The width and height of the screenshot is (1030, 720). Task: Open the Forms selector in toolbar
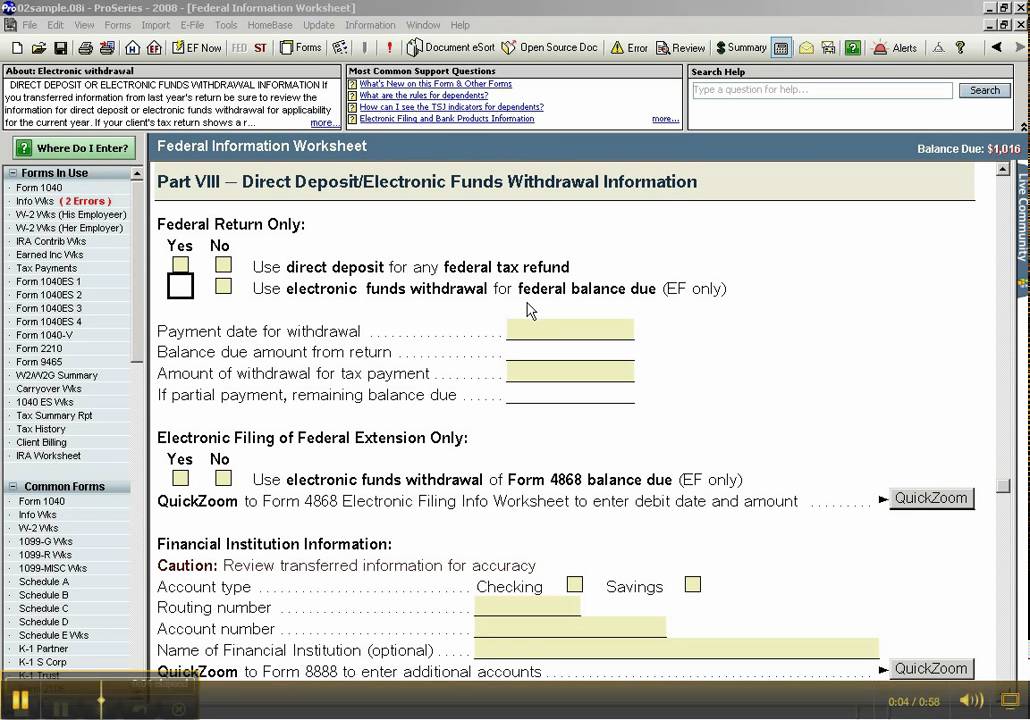coord(300,48)
